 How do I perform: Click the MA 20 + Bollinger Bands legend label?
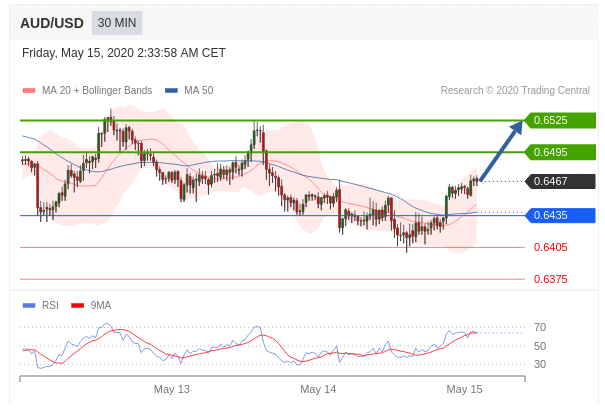pyautogui.click(x=97, y=90)
